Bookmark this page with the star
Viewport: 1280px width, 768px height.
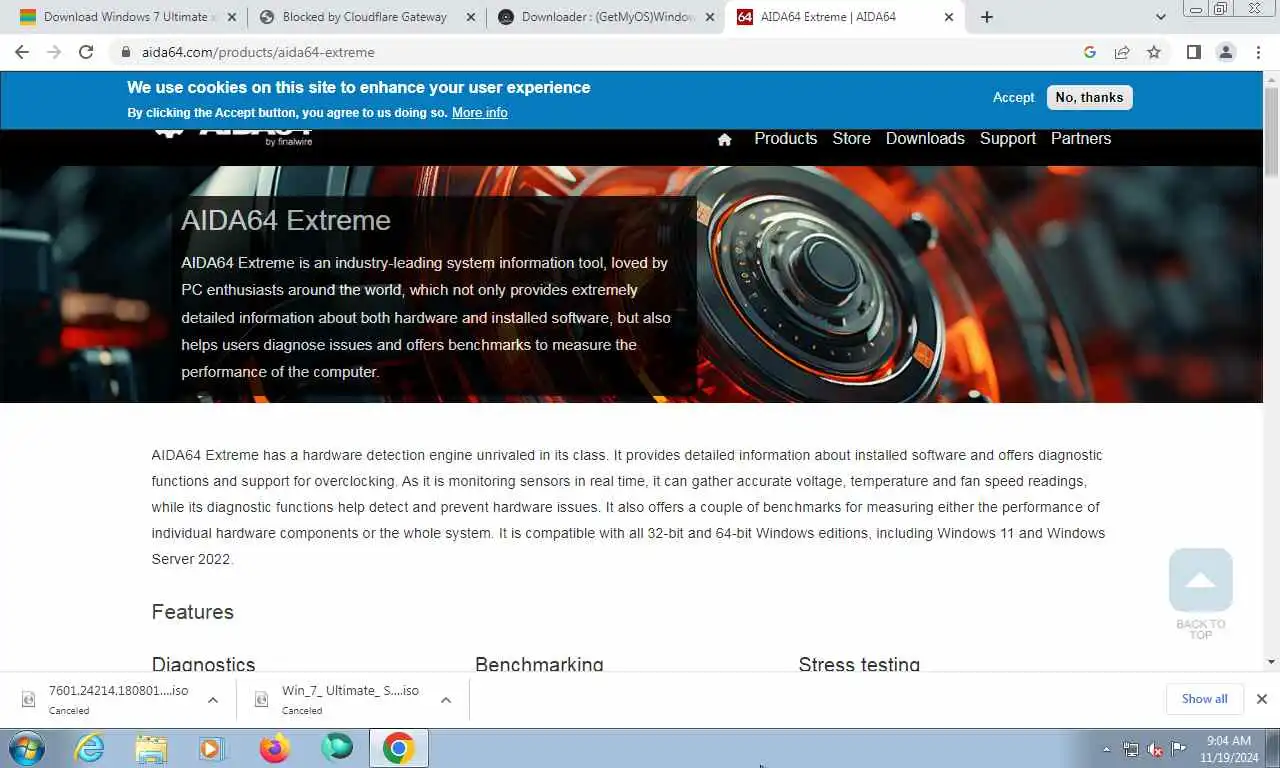click(1154, 52)
